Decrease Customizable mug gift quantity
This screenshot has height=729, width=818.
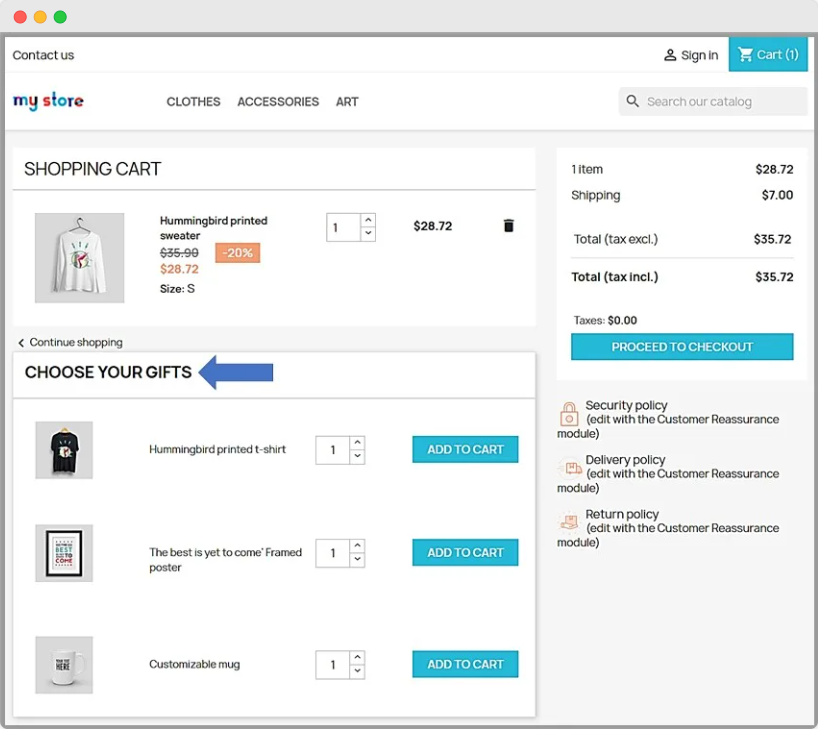[x=357, y=672]
